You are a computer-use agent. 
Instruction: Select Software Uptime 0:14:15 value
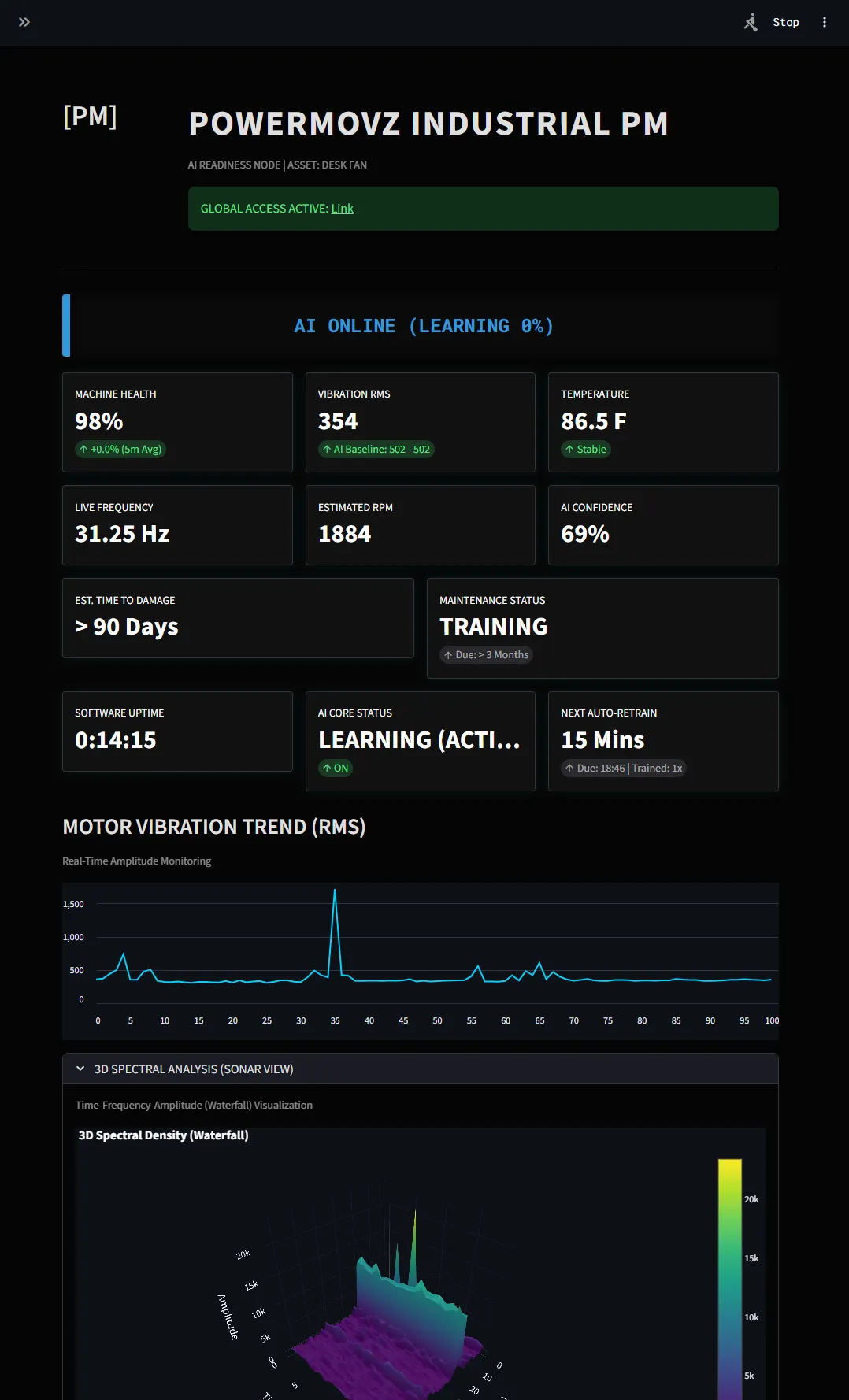tap(116, 740)
